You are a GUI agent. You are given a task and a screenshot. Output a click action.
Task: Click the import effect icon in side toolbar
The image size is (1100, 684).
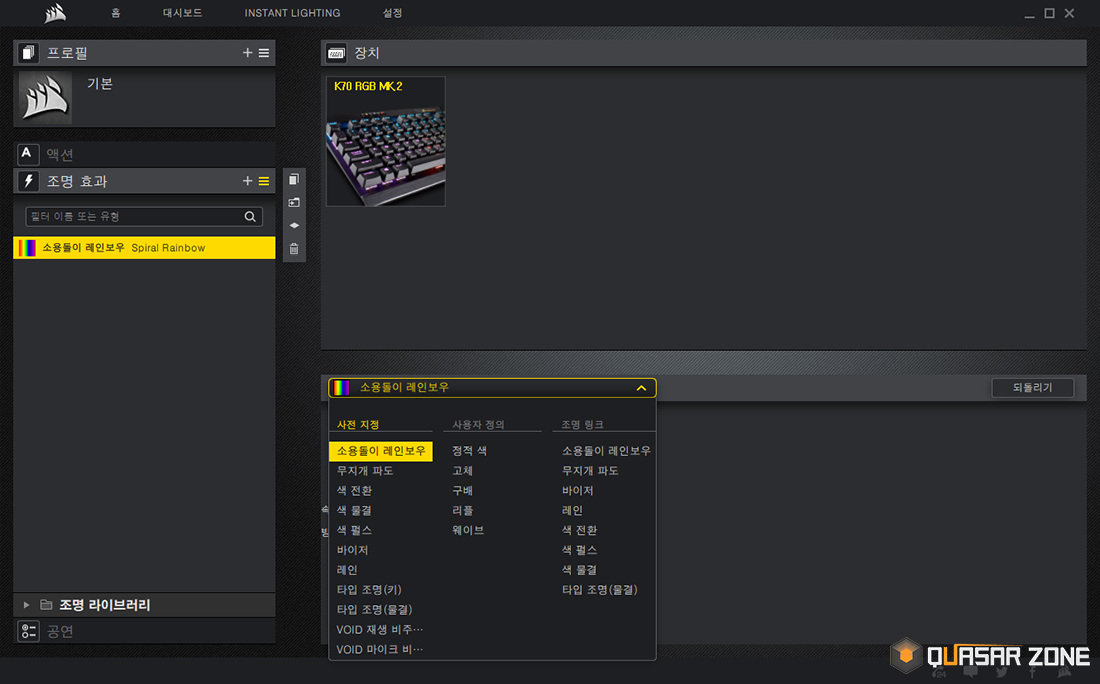point(294,203)
